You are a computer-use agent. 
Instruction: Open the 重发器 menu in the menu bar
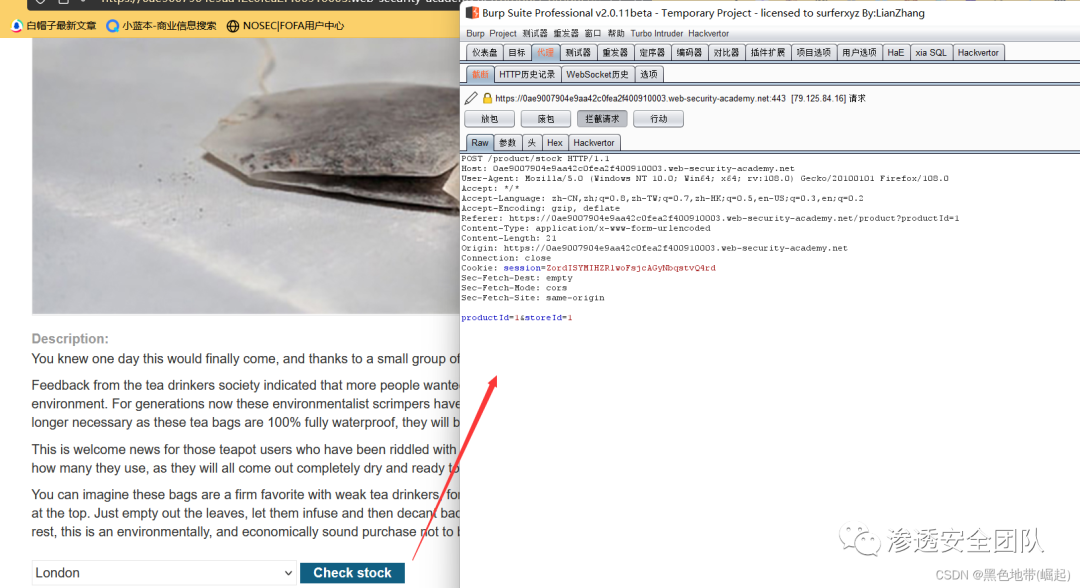[566, 33]
